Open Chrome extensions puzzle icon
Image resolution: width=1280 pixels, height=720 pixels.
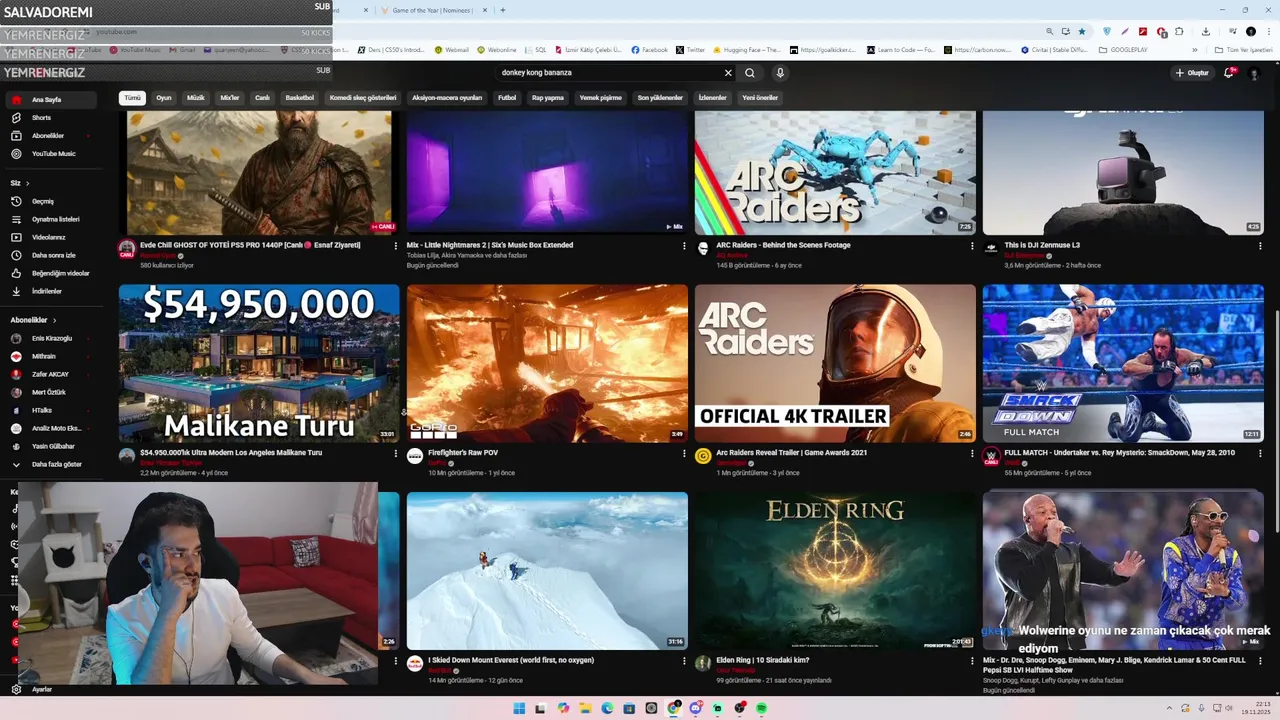pyautogui.click(x=1179, y=32)
